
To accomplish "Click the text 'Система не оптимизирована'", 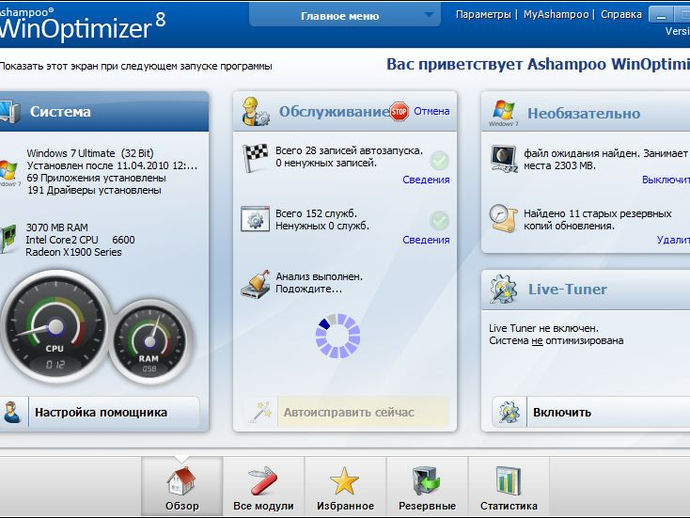I will coord(556,341).
